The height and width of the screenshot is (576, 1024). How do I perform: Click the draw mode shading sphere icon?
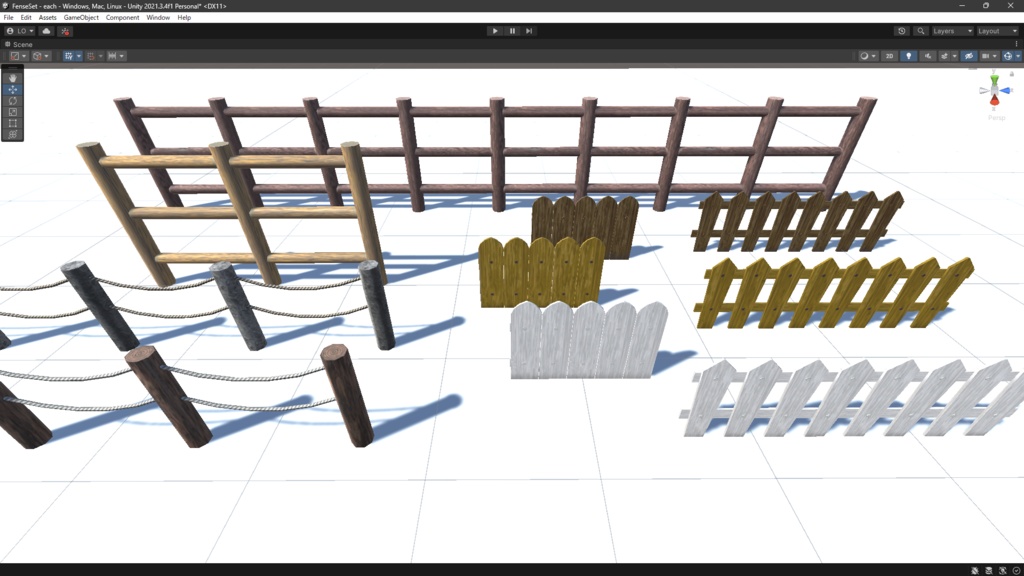[864, 56]
